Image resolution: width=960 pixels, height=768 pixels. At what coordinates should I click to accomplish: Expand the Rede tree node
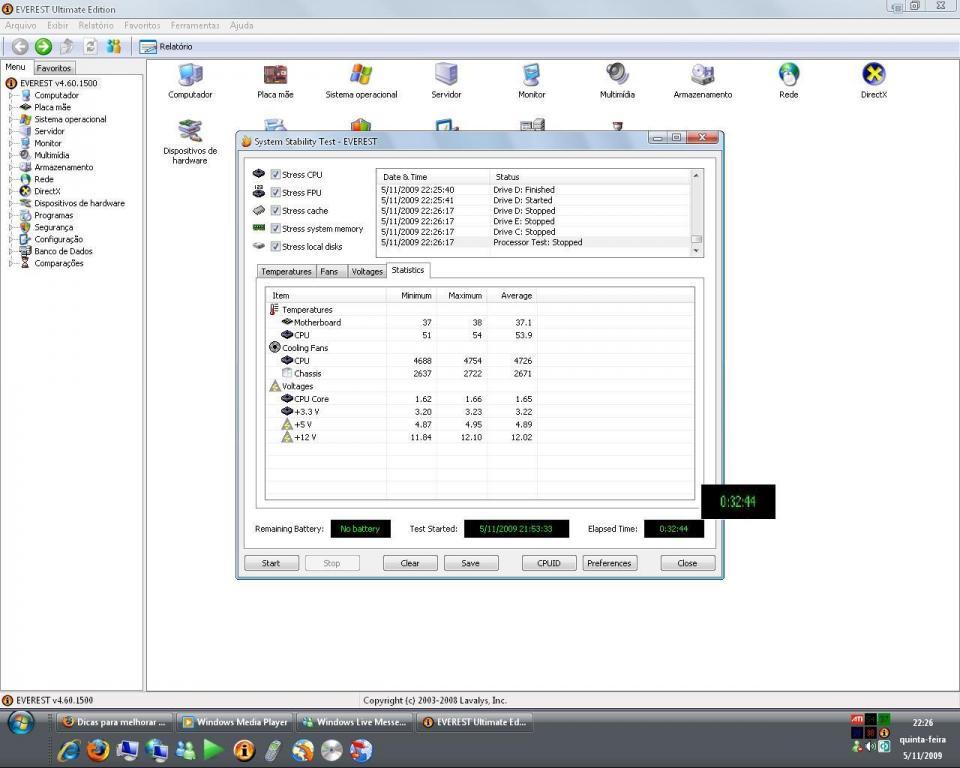10,179
